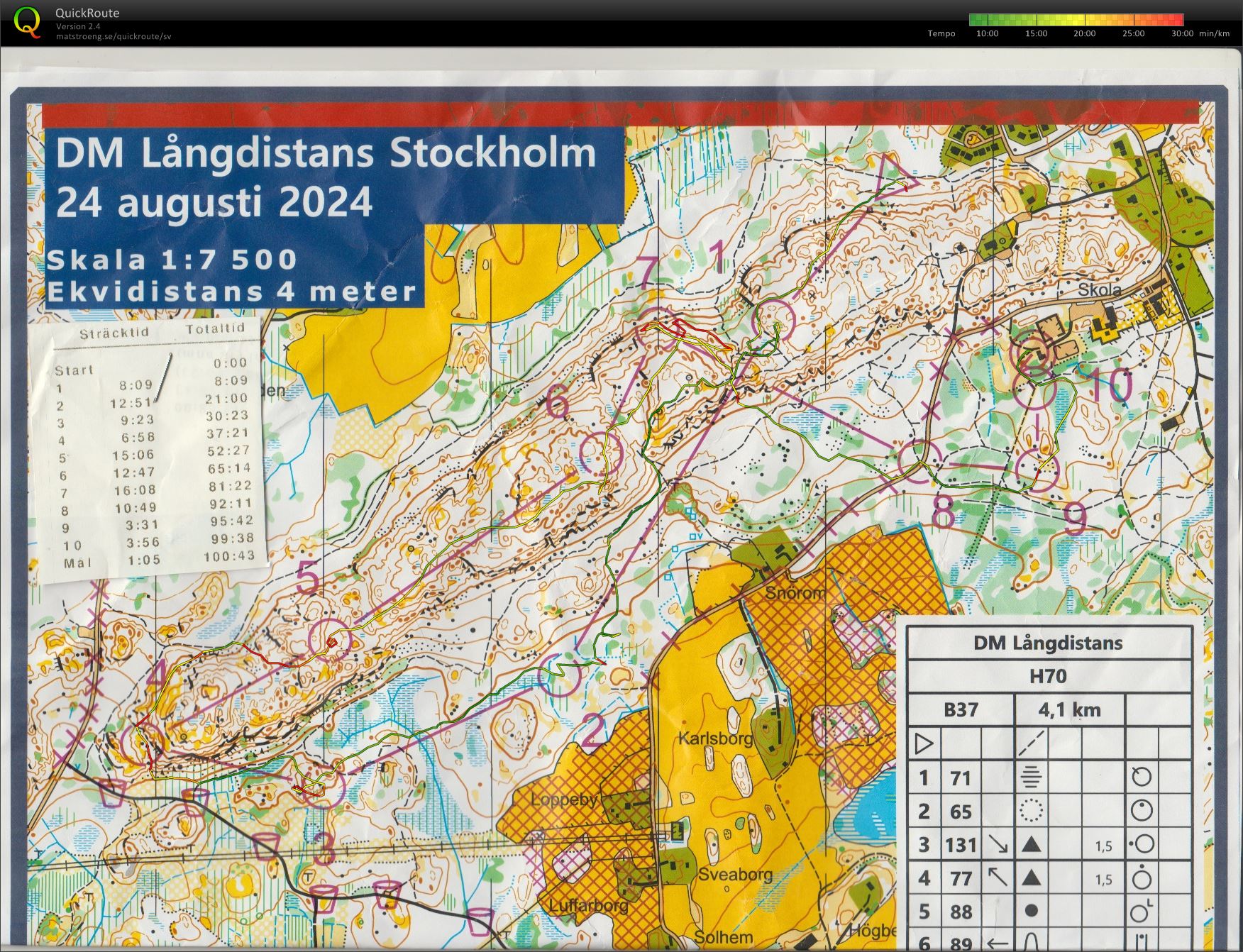The width and height of the screenshot is (1243, 952).
Task: Click the 'Mål' row label in splits
Action: pos(77,563)
